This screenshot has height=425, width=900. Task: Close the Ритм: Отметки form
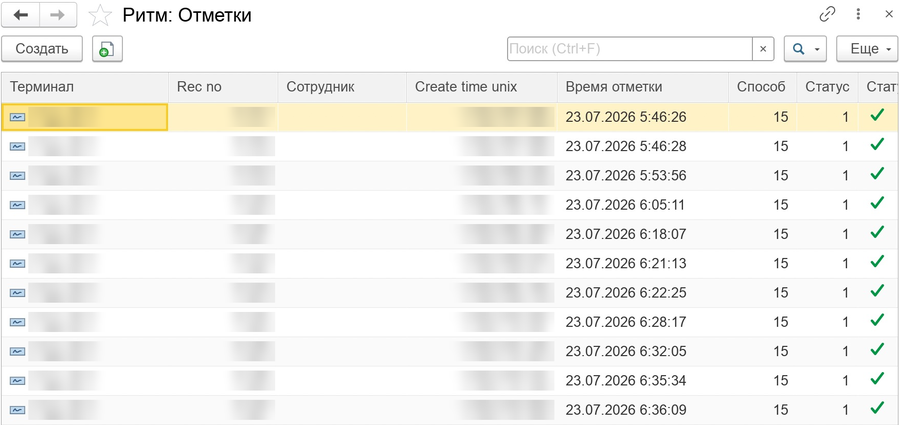tap(889, 15)
